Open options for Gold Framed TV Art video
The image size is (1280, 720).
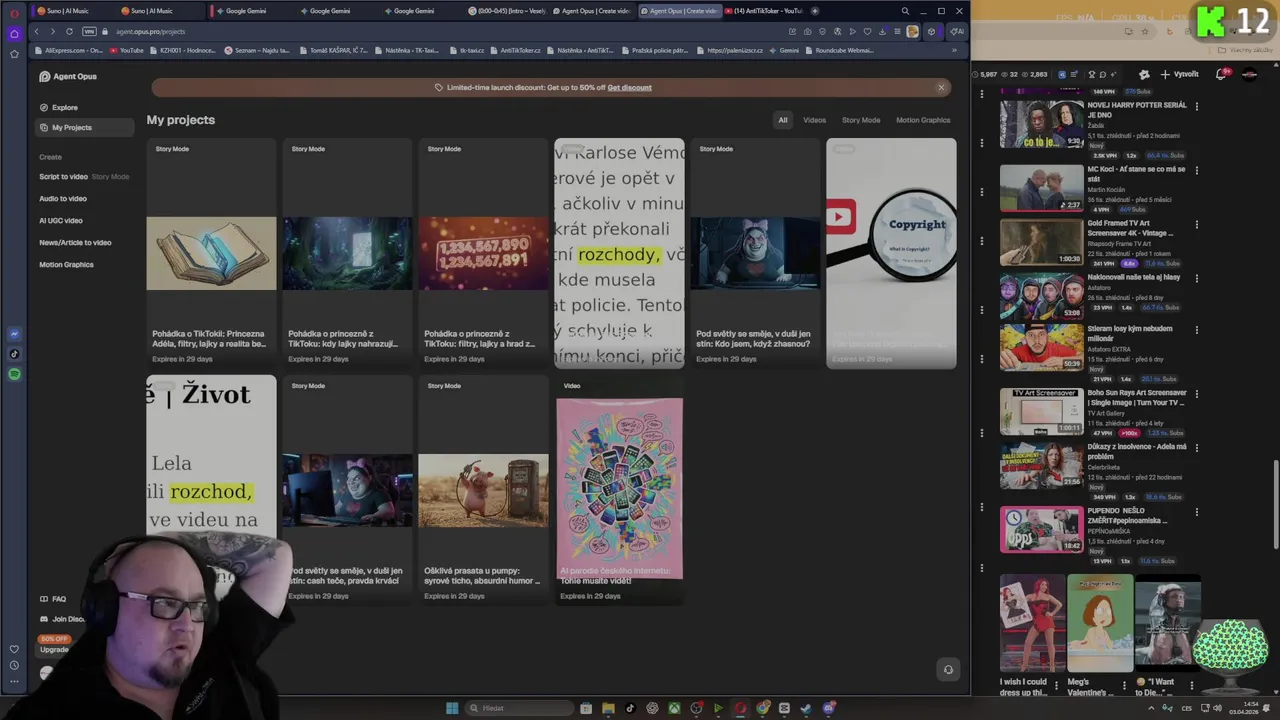point(1196,224)
